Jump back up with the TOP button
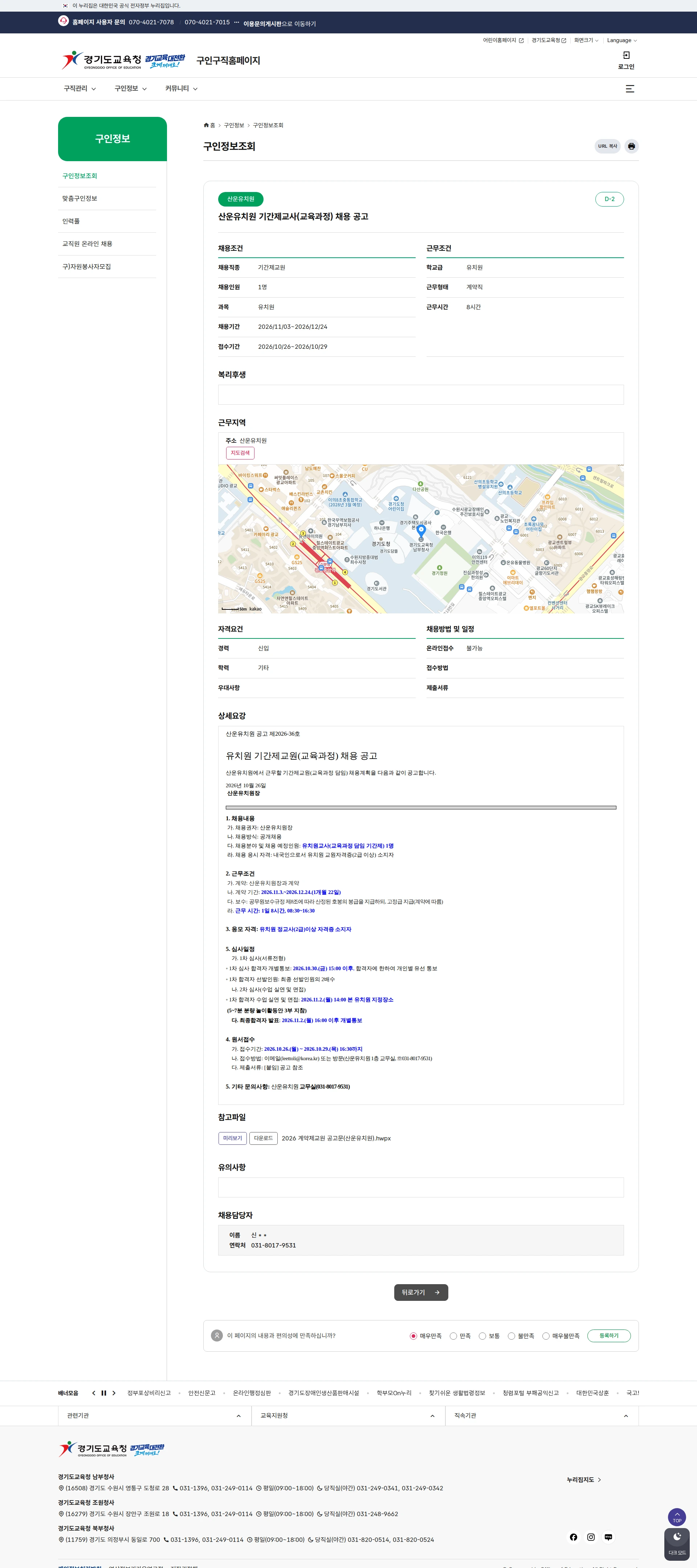This screenshot has height=1568, width=697. [677, 1517]
